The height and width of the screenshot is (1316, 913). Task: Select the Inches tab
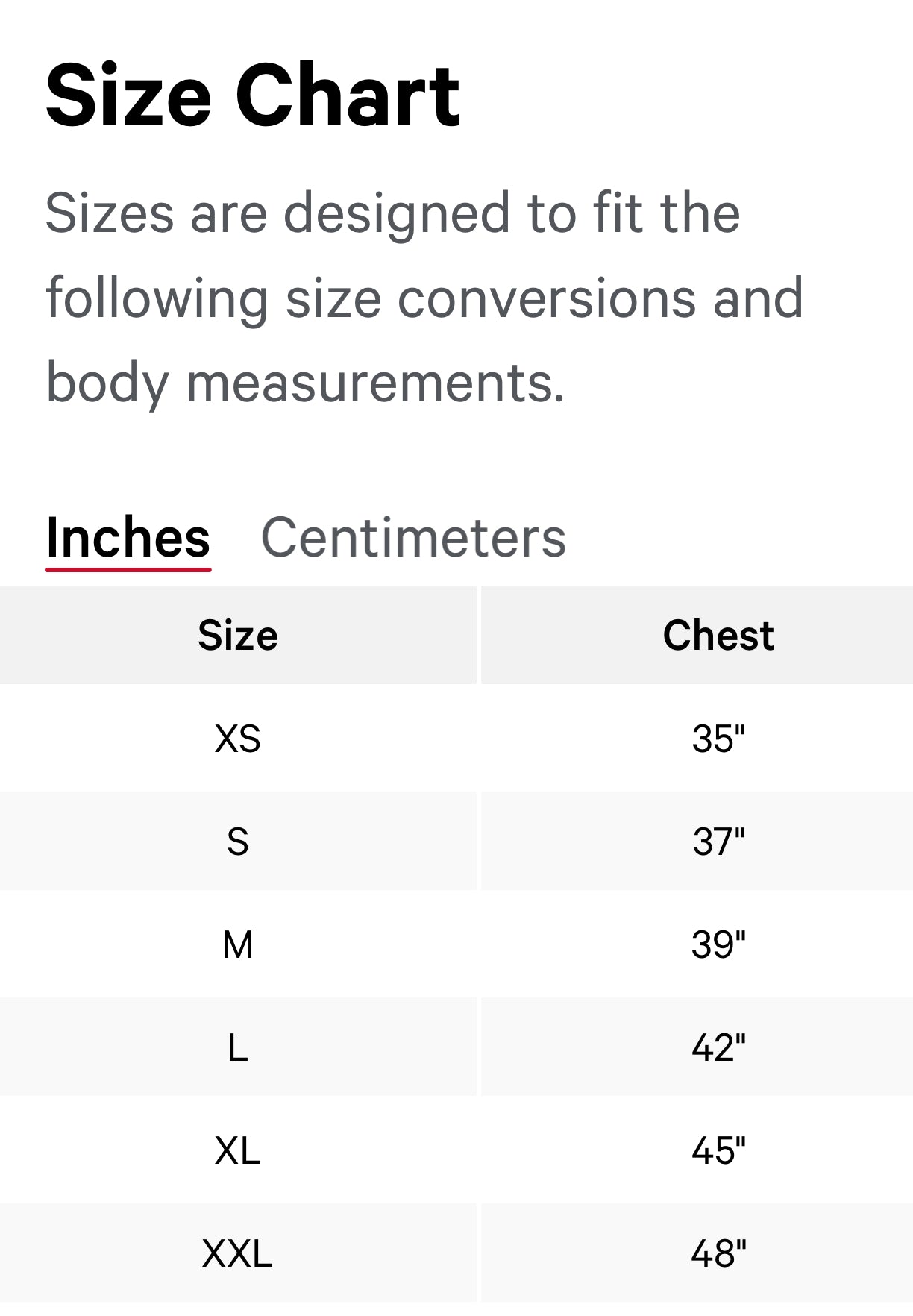[x=128, y=538]
